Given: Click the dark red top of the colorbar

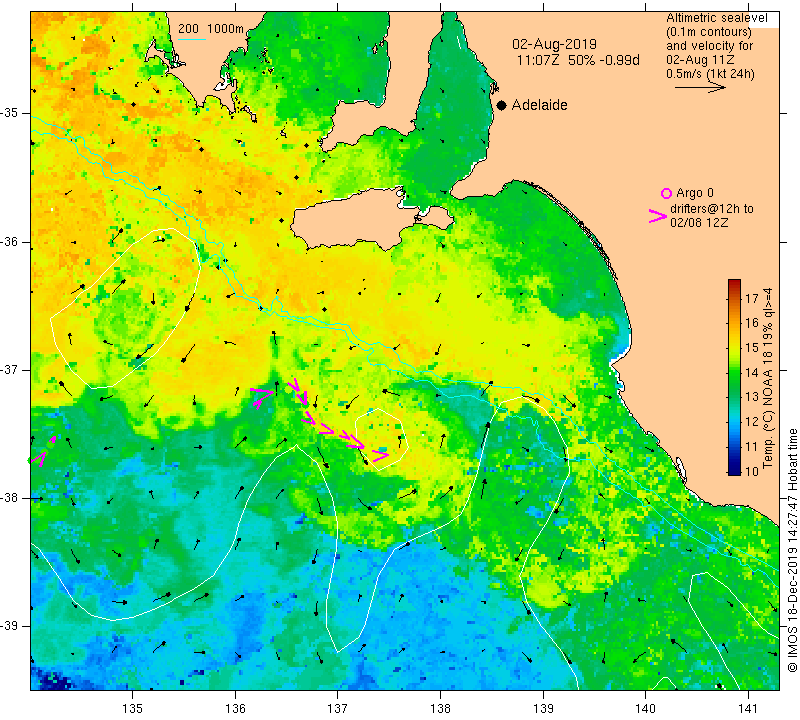Looking at the screenshot, I should coord(734,283).
